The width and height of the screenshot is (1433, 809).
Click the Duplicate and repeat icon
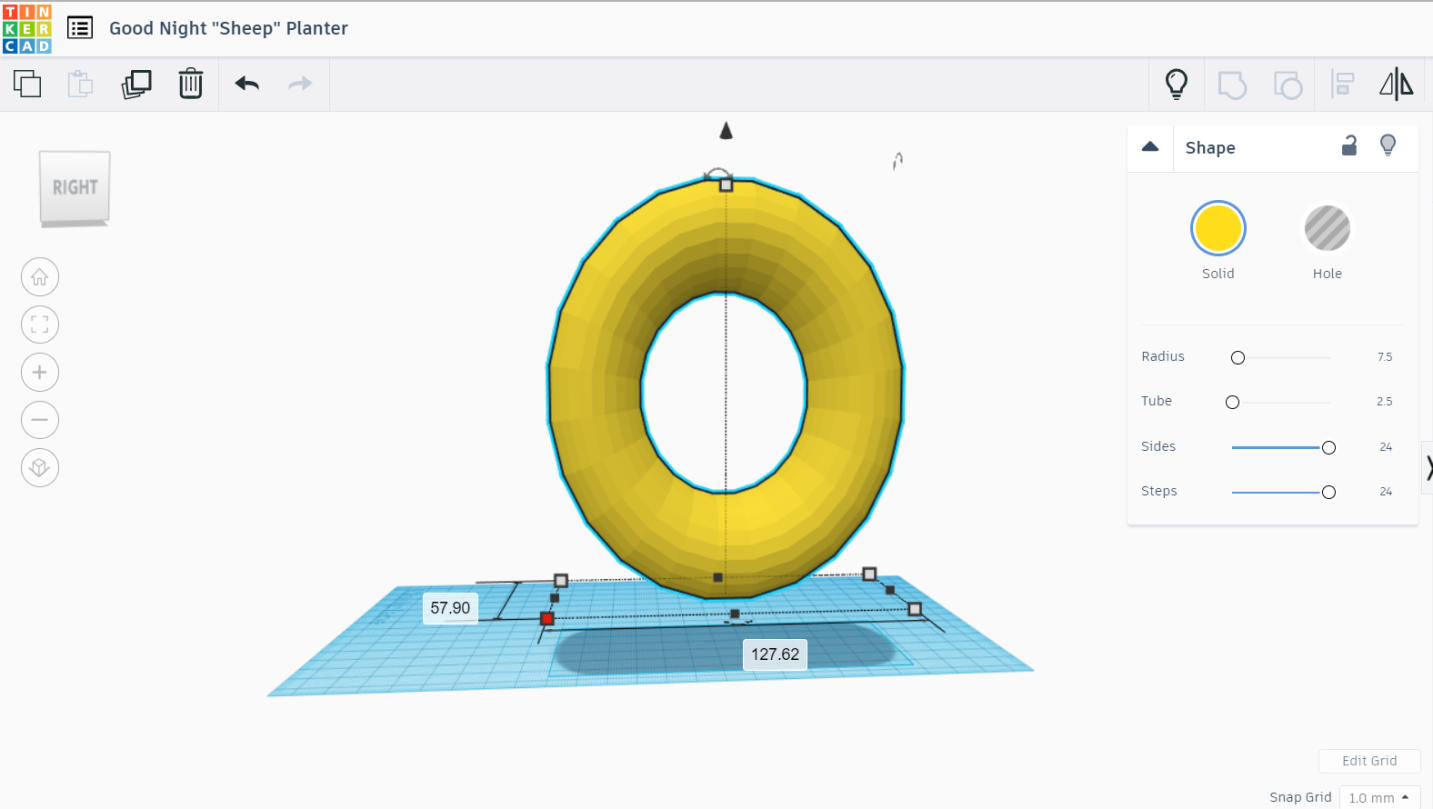point(136,83)
